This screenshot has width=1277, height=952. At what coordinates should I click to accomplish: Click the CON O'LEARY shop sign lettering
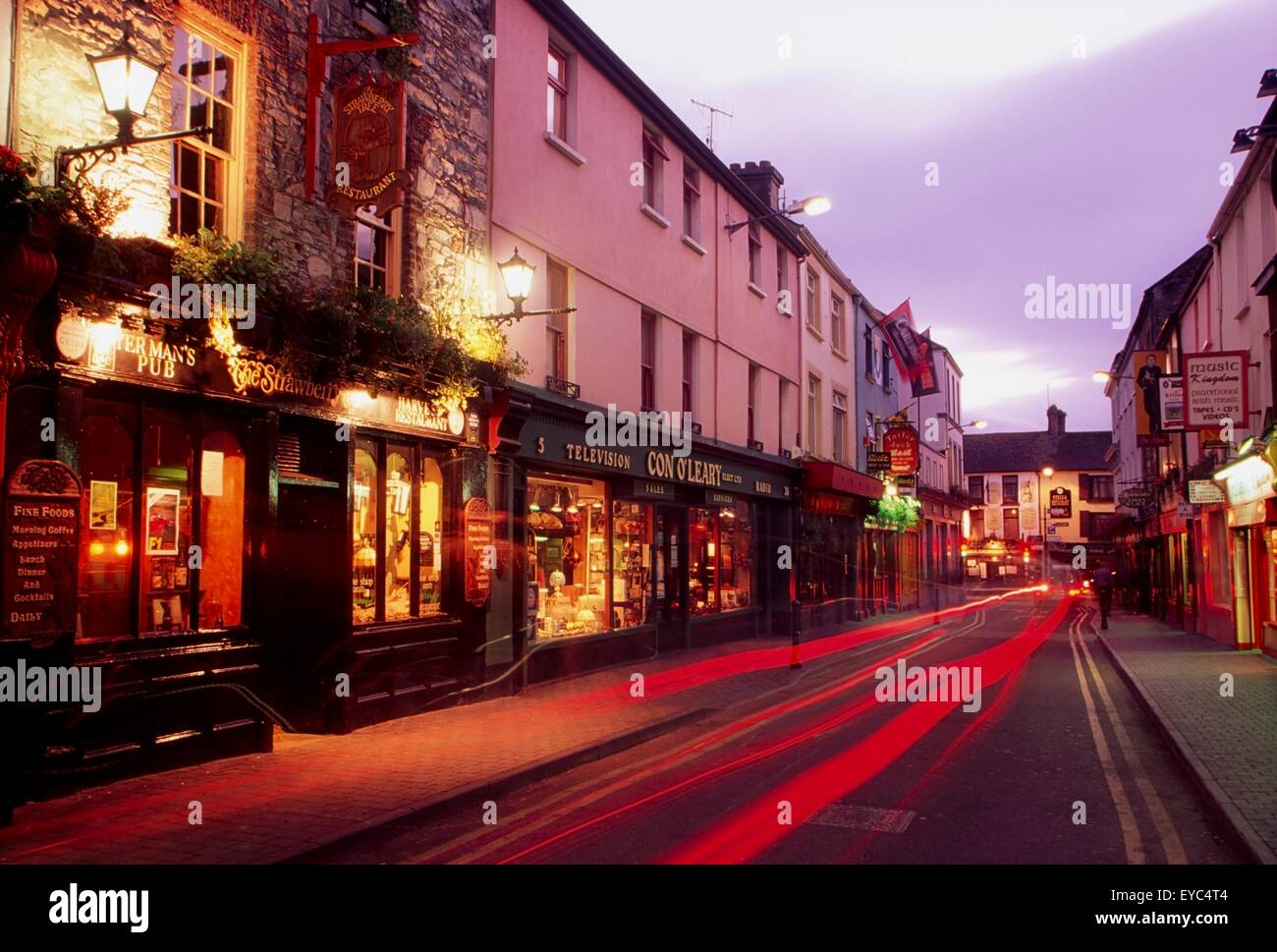coord(684,471)
